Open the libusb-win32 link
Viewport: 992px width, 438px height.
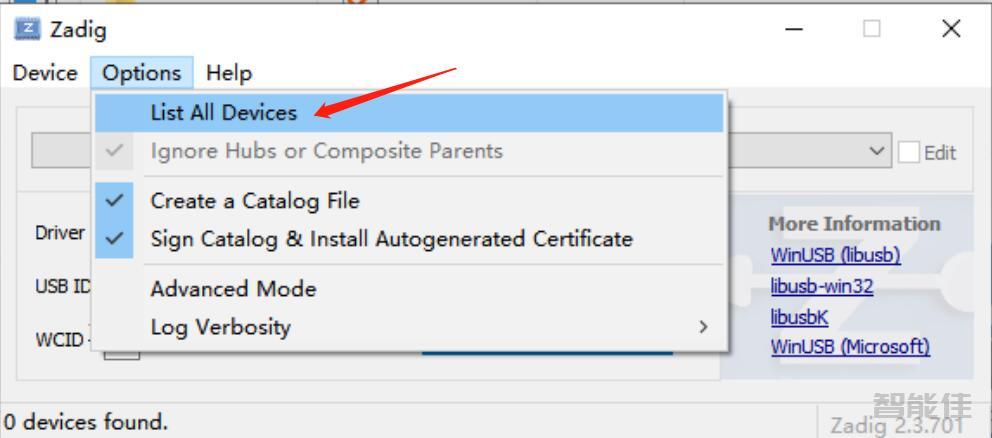[x=822, y=287]
